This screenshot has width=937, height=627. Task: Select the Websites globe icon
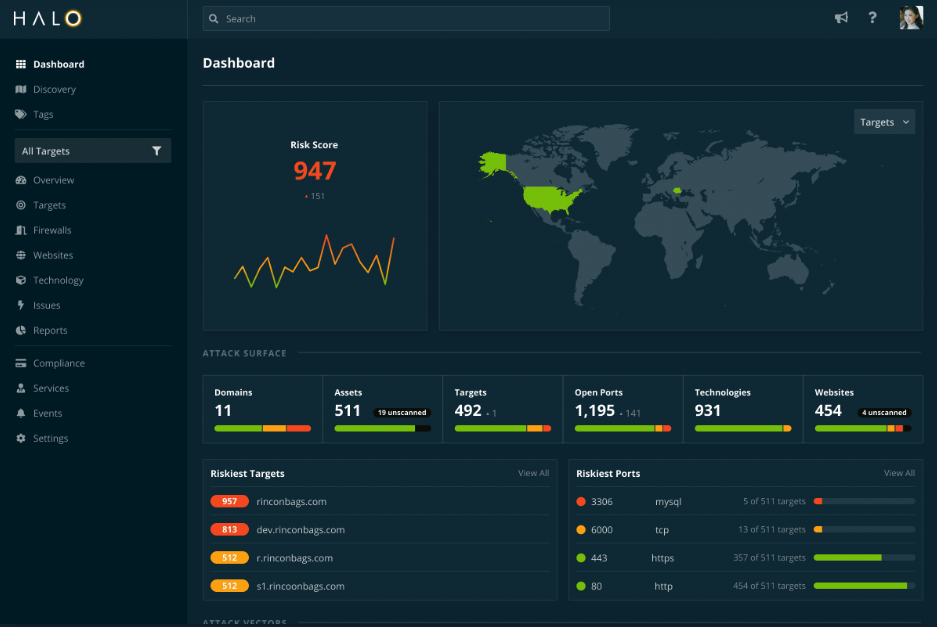click(22, 255)
